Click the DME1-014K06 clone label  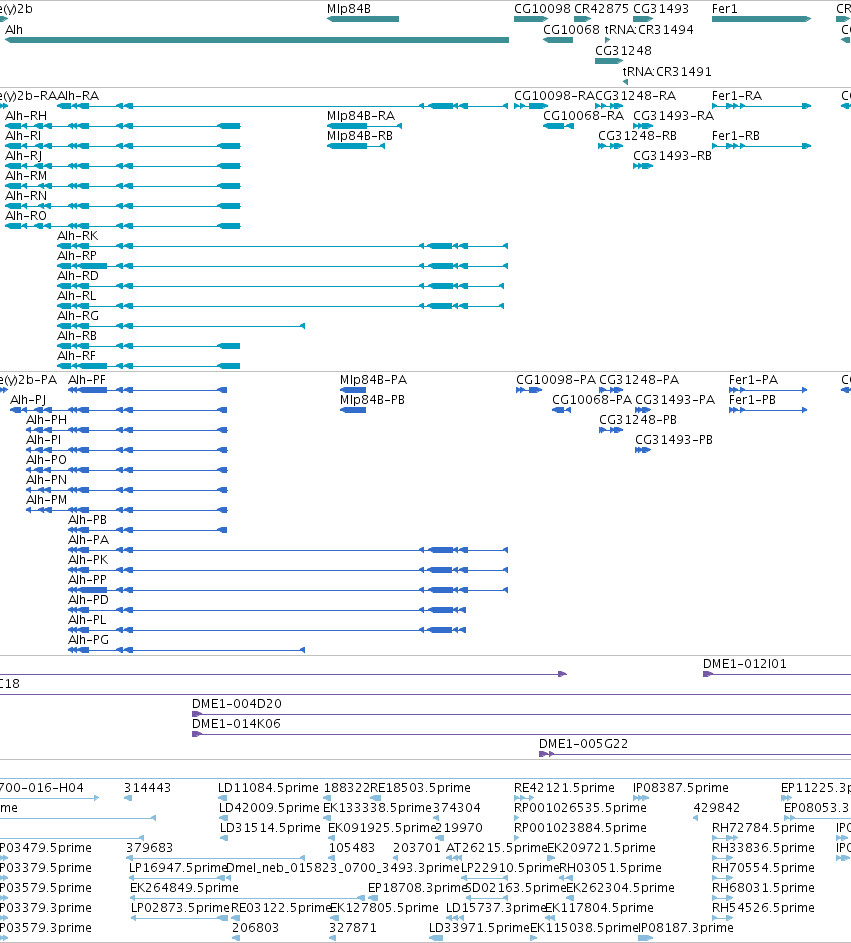[x=236, y=723]
